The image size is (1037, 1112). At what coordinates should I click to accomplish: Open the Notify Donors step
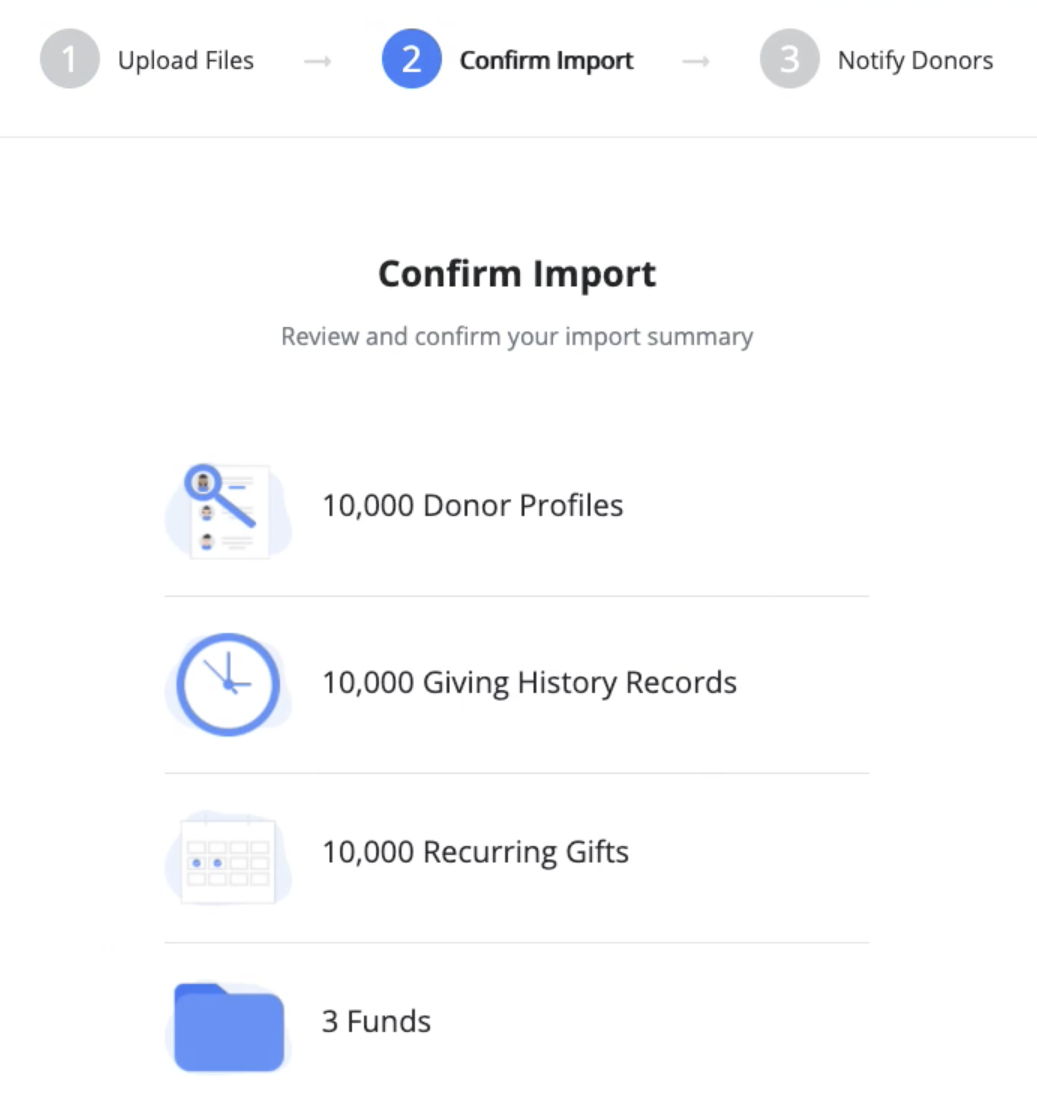coord(915,60)
